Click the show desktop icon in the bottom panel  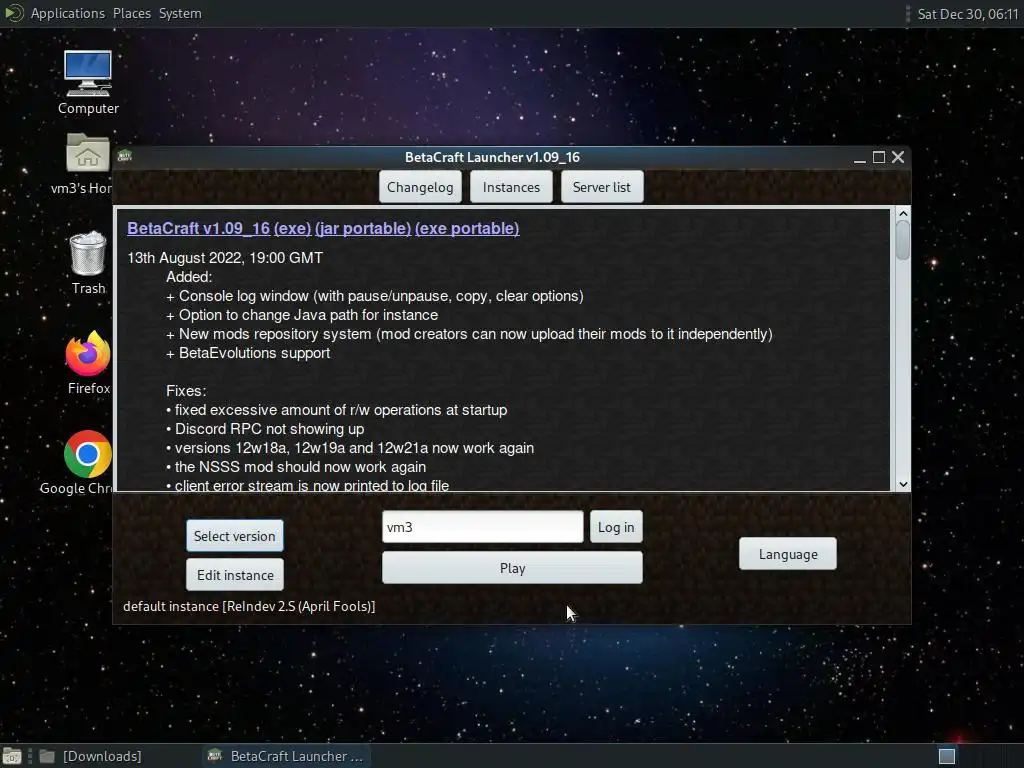pos(12,756)
